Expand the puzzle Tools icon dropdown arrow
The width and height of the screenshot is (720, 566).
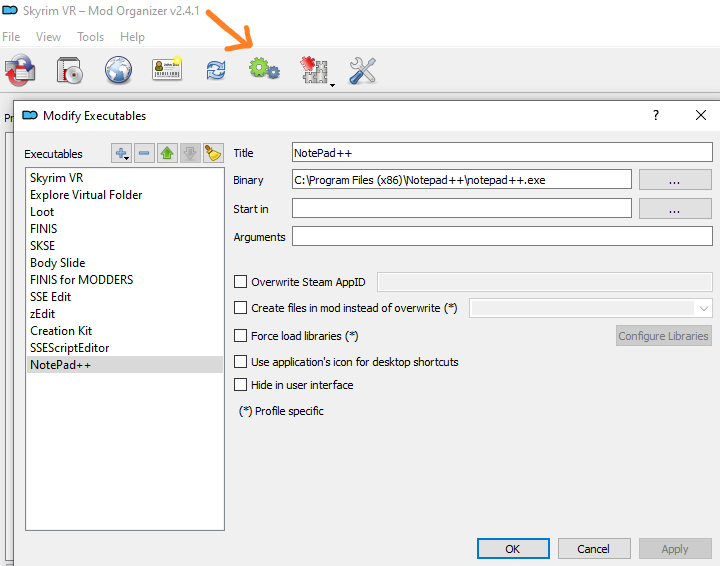[332, 85]
